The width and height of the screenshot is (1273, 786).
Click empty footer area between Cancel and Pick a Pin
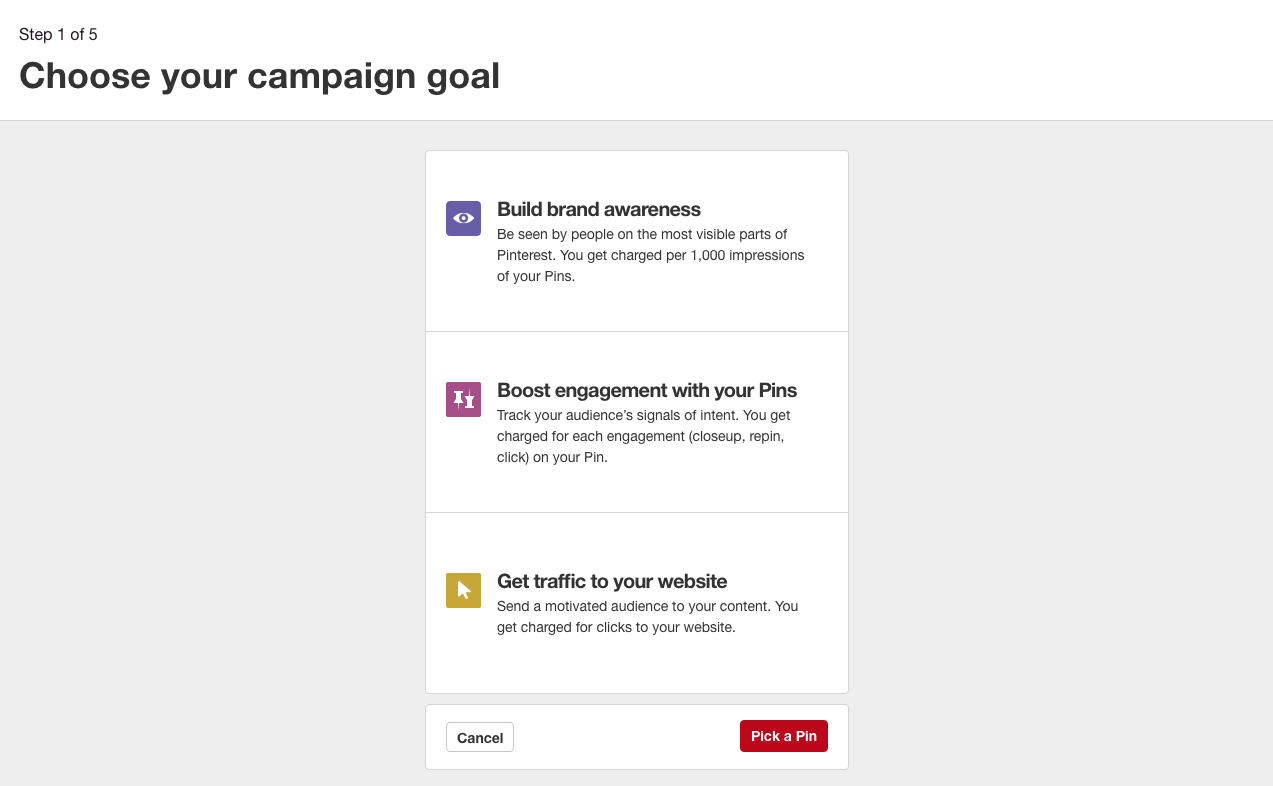(627, 737)
